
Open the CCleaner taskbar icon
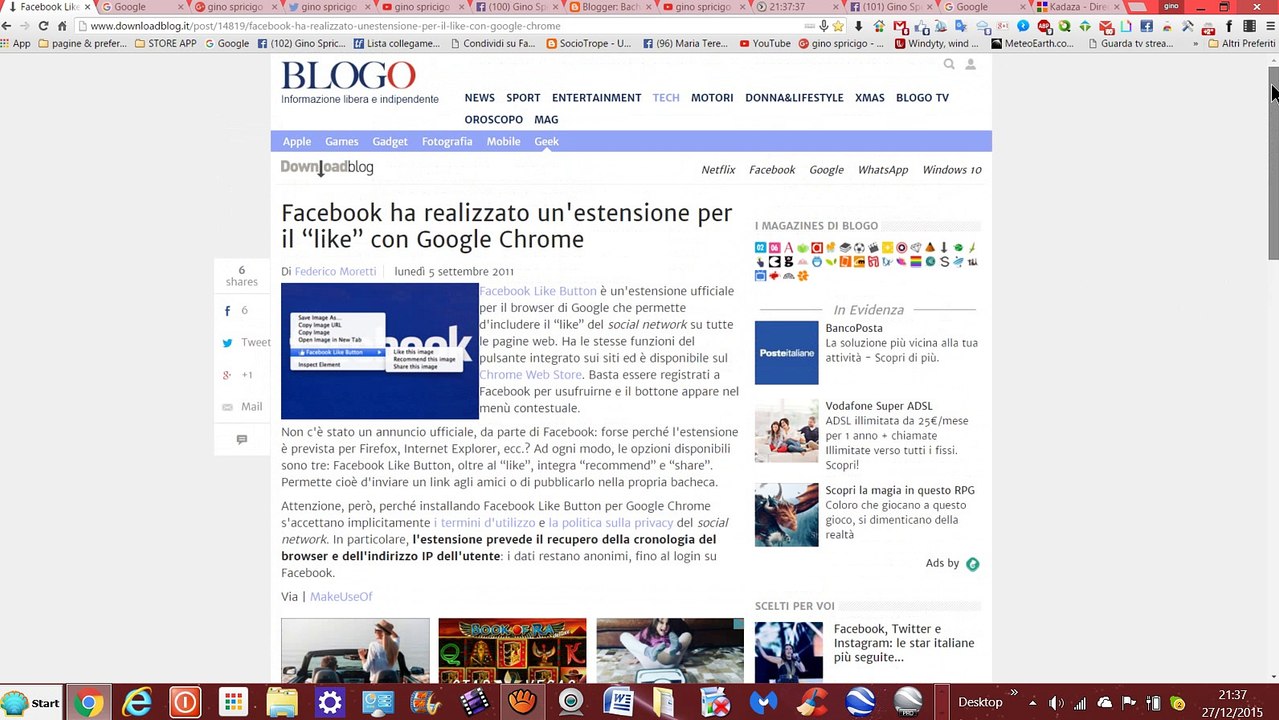click(812, 703)
